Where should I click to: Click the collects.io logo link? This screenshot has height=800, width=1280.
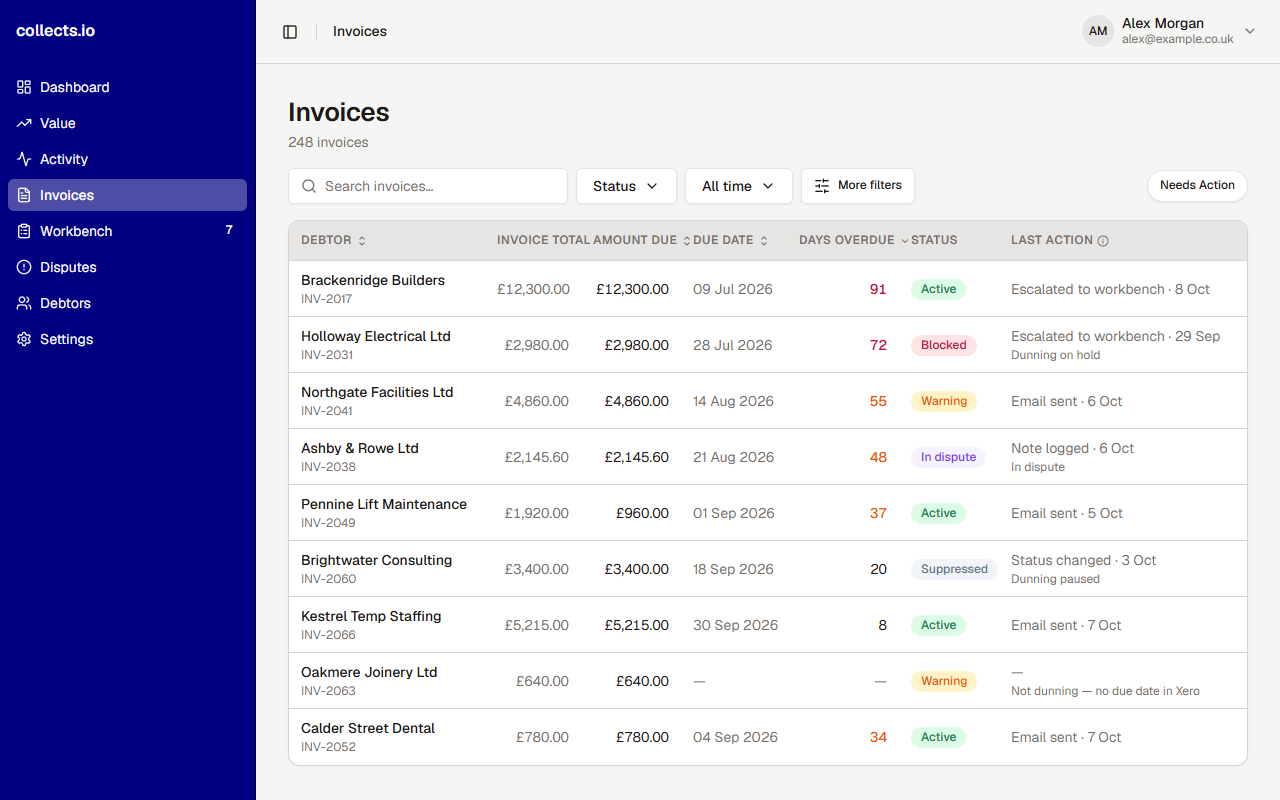(x=56, y=31)
